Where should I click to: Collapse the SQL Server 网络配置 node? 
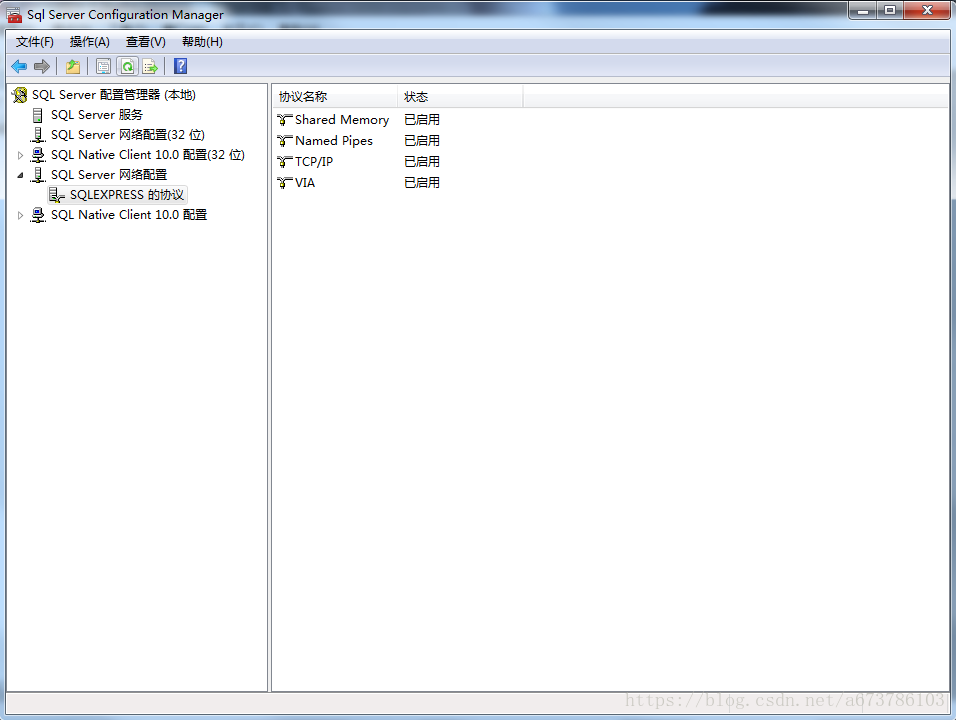[20, 175]
